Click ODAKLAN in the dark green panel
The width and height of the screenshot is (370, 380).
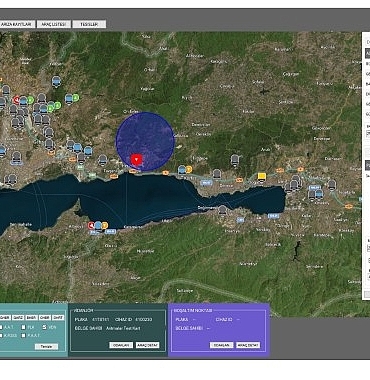click(121, 345)
